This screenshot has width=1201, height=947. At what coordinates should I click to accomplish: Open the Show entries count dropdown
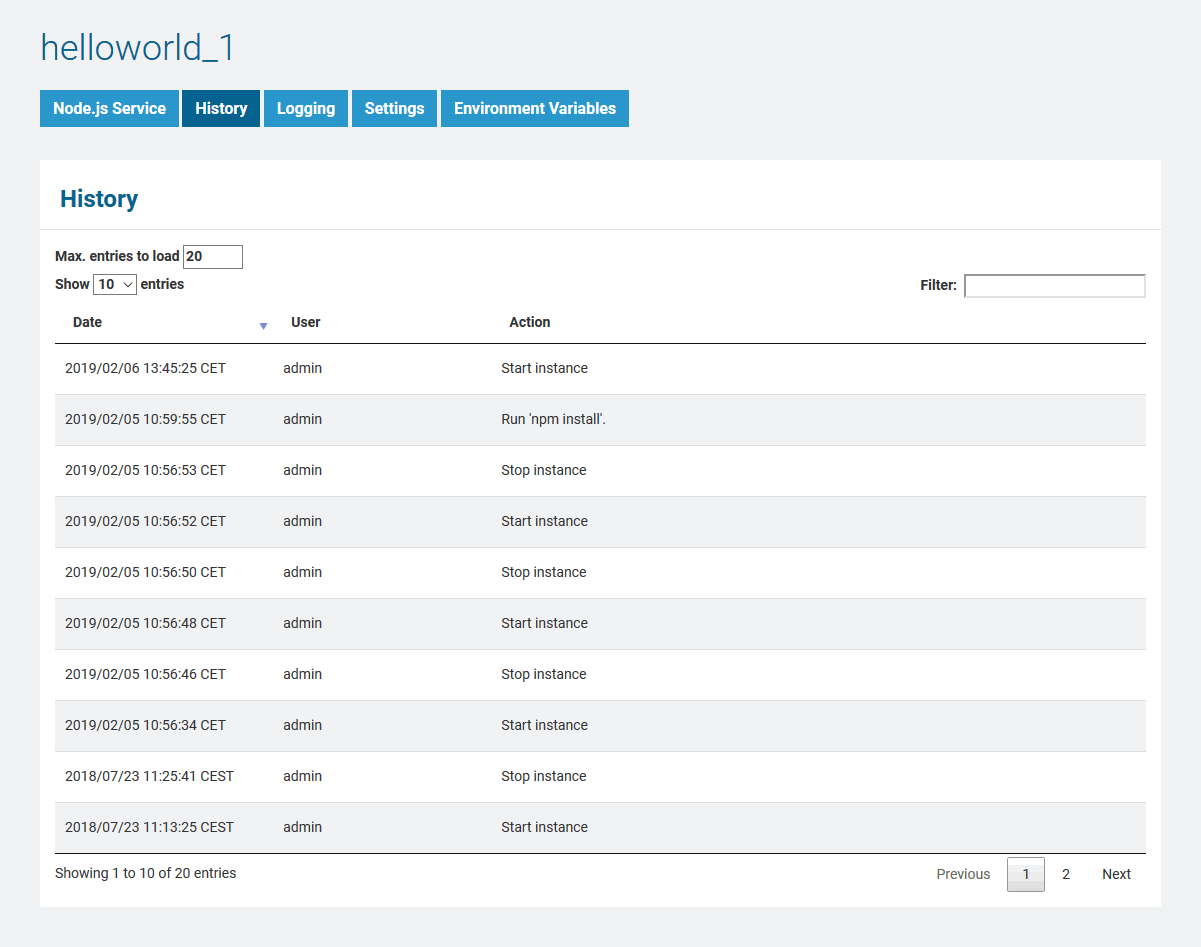coord(115,284)
